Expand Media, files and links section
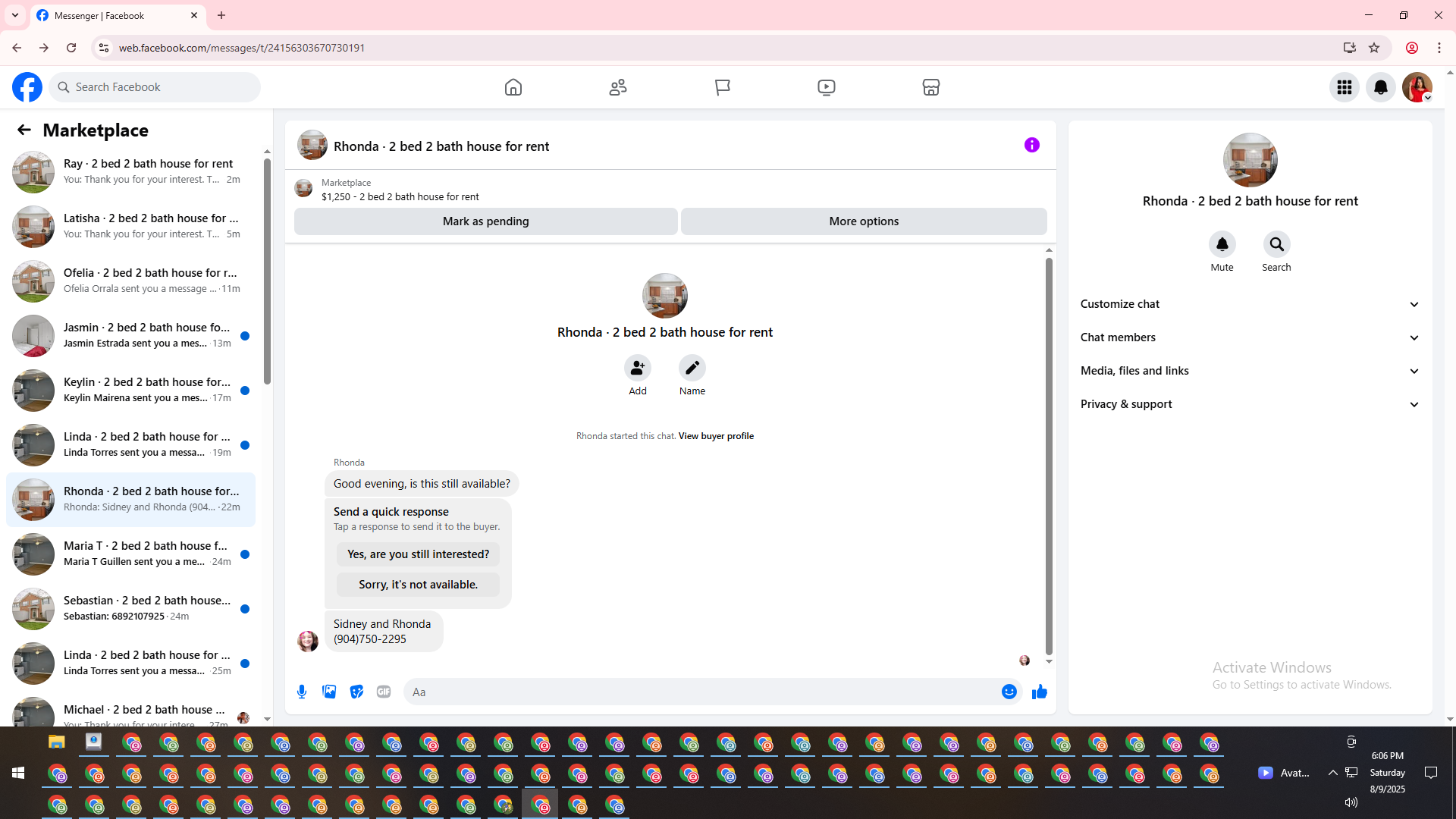The height and width of the screenshot is (819, 1456). pyautogui.click(x=1249, y=371)
